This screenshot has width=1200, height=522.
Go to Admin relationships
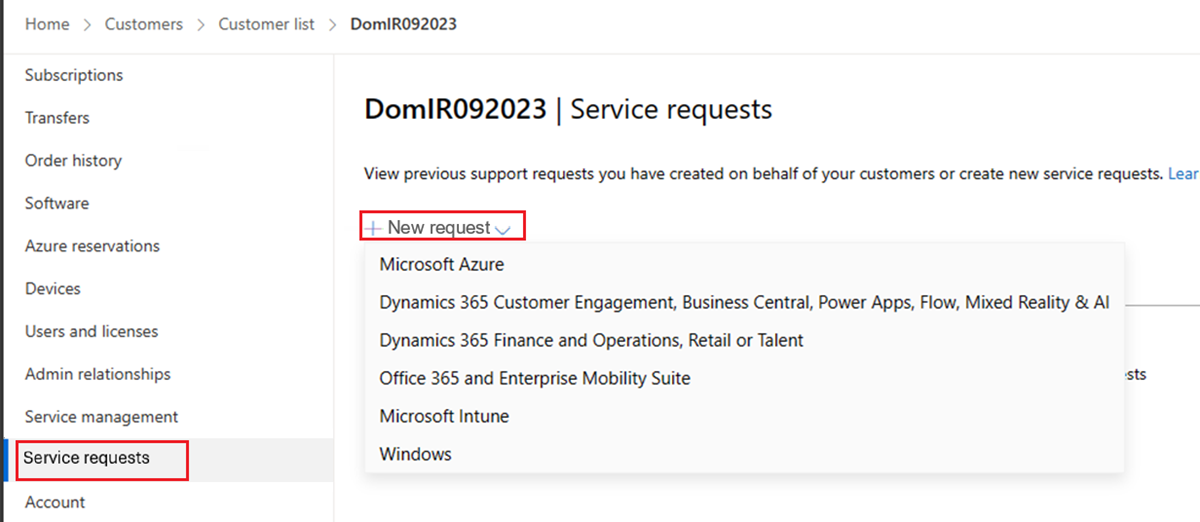pyautogui.click(x=98, y=374)
